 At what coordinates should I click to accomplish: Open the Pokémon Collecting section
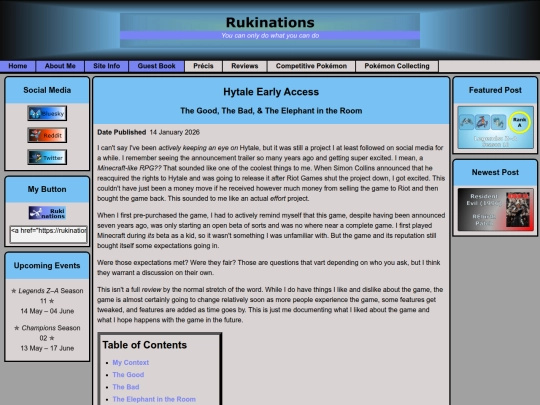[x=397, y=66]
